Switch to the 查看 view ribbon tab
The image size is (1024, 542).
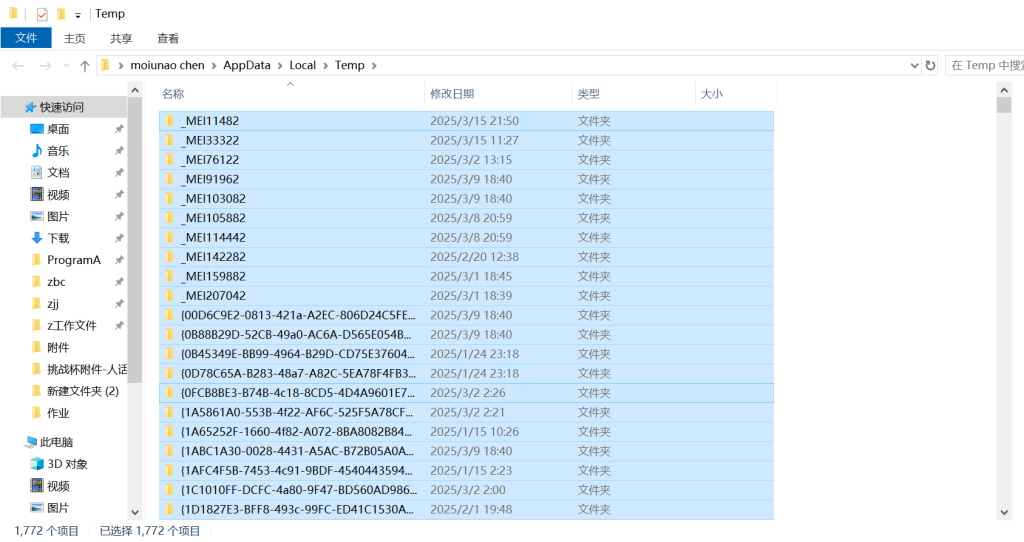click(x=168, y=38)
